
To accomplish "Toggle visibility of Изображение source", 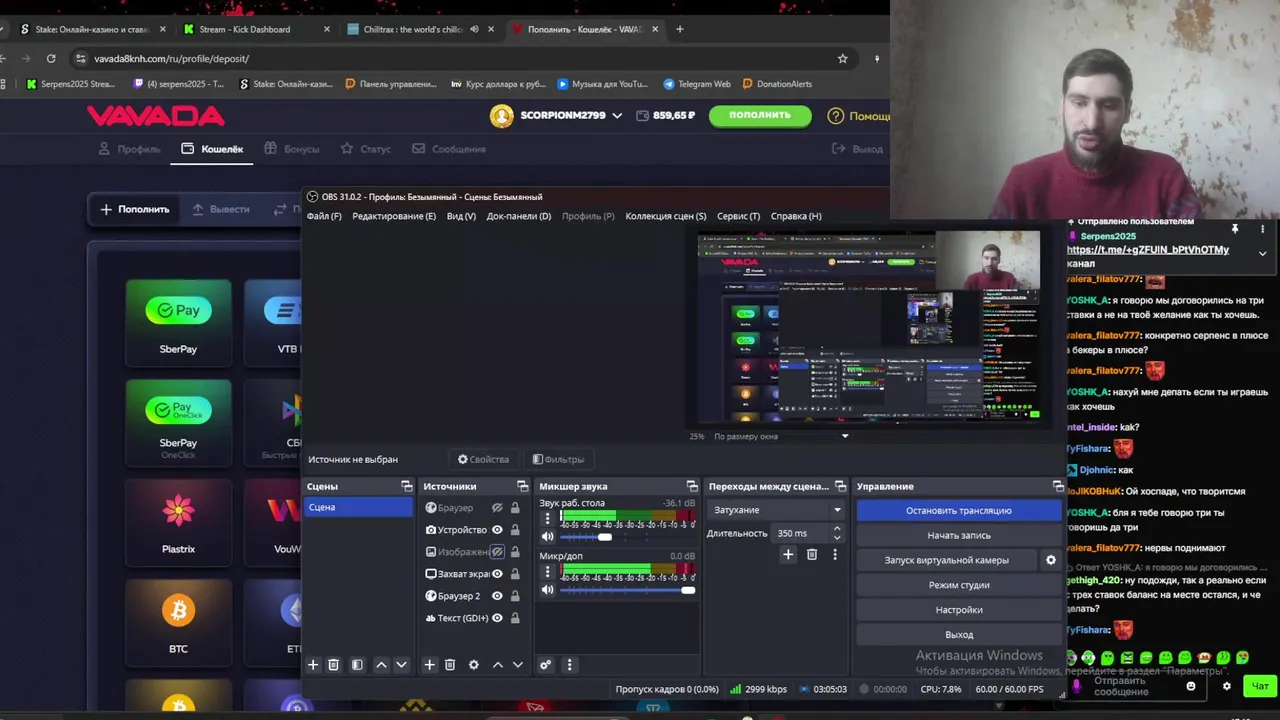I will point(497,552).
